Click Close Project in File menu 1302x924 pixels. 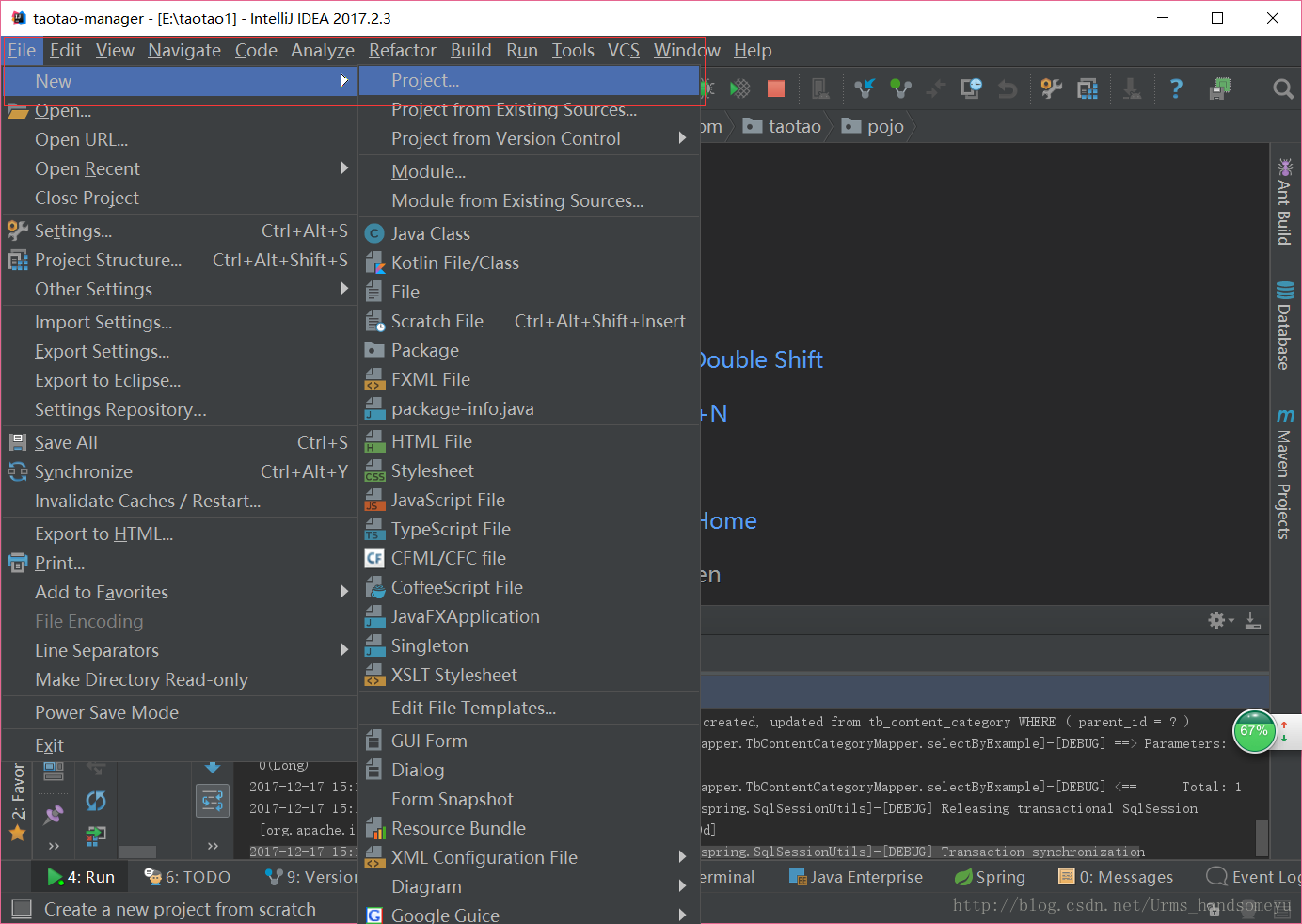point(180,198)
